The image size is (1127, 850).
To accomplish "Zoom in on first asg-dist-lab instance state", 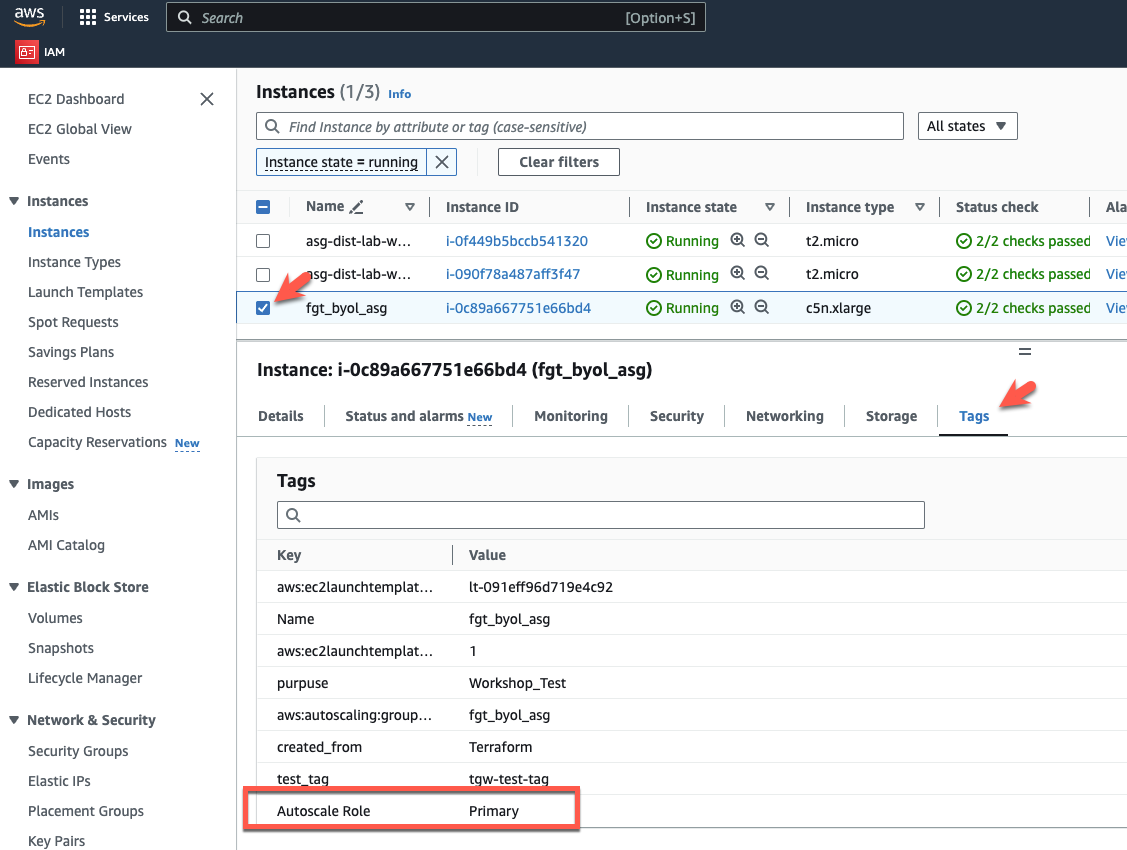I will point(737,240).
